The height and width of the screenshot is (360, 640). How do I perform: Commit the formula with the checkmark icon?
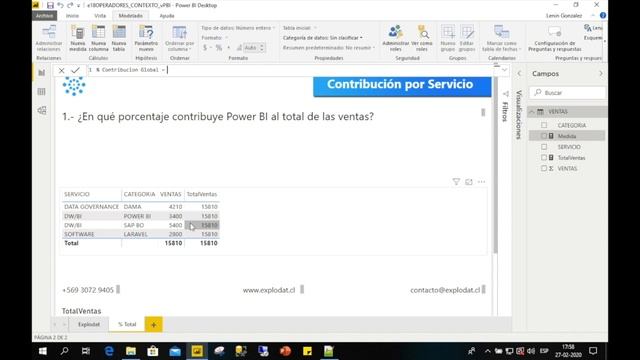(75, 70)
